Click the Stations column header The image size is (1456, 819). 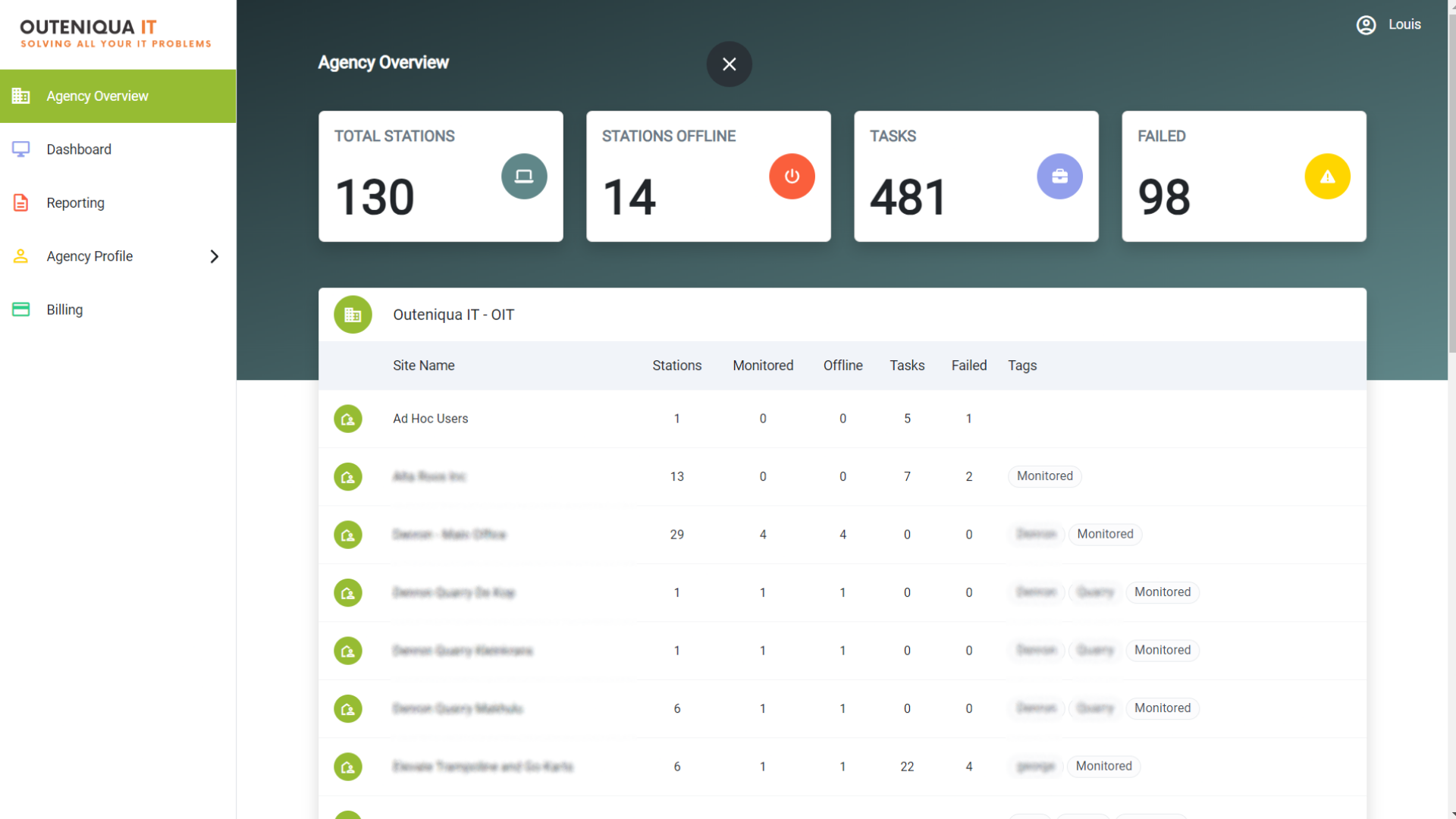[x=676, y=365]
